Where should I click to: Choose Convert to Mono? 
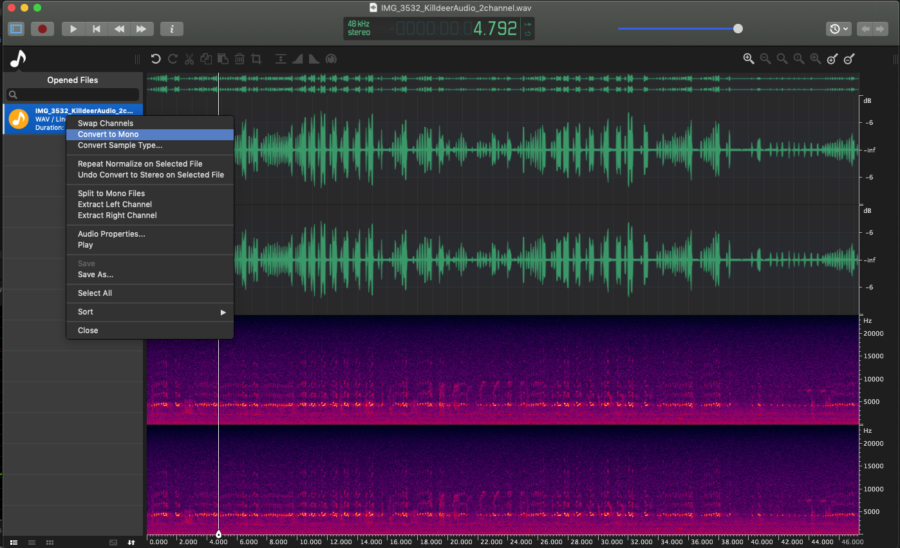(x=150, y=134)
